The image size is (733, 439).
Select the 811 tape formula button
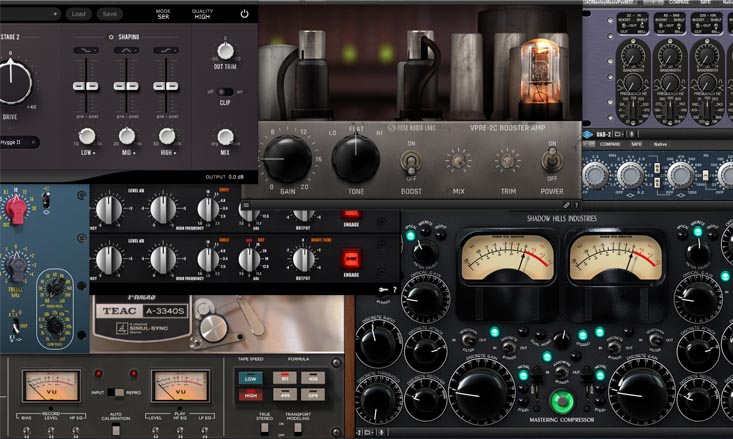pyautogui.click(x=285, y=378)
